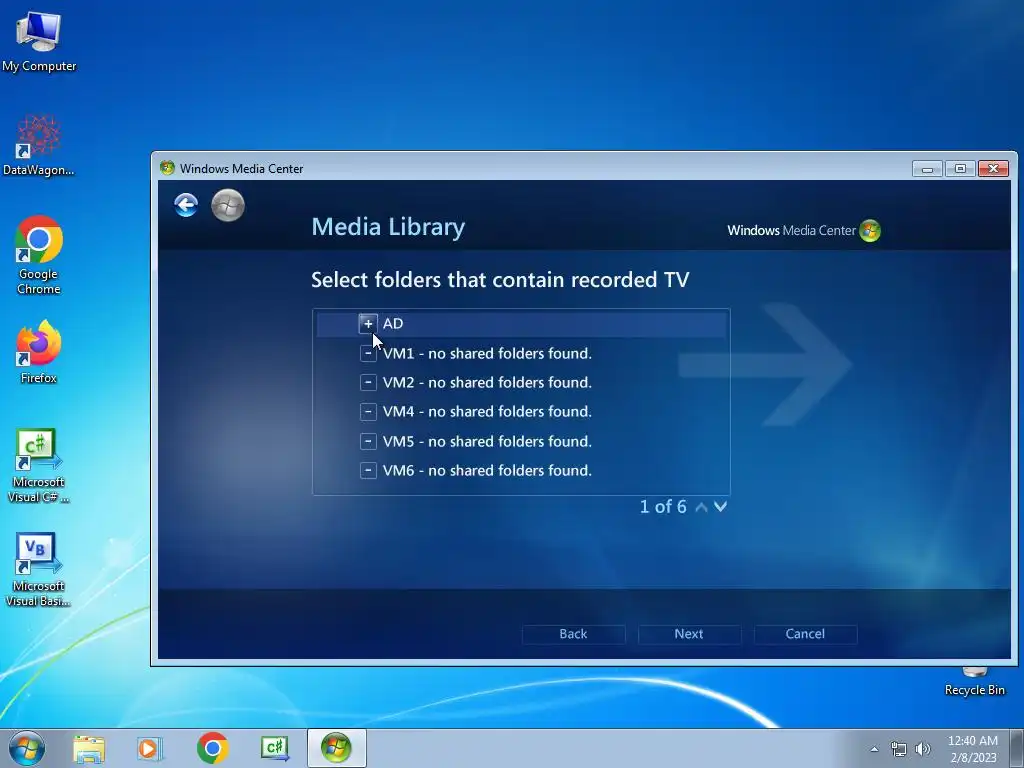Expand the AD folder node
Image resolution: width=1024 pixels, height=768 pixels.
[368, 323]
